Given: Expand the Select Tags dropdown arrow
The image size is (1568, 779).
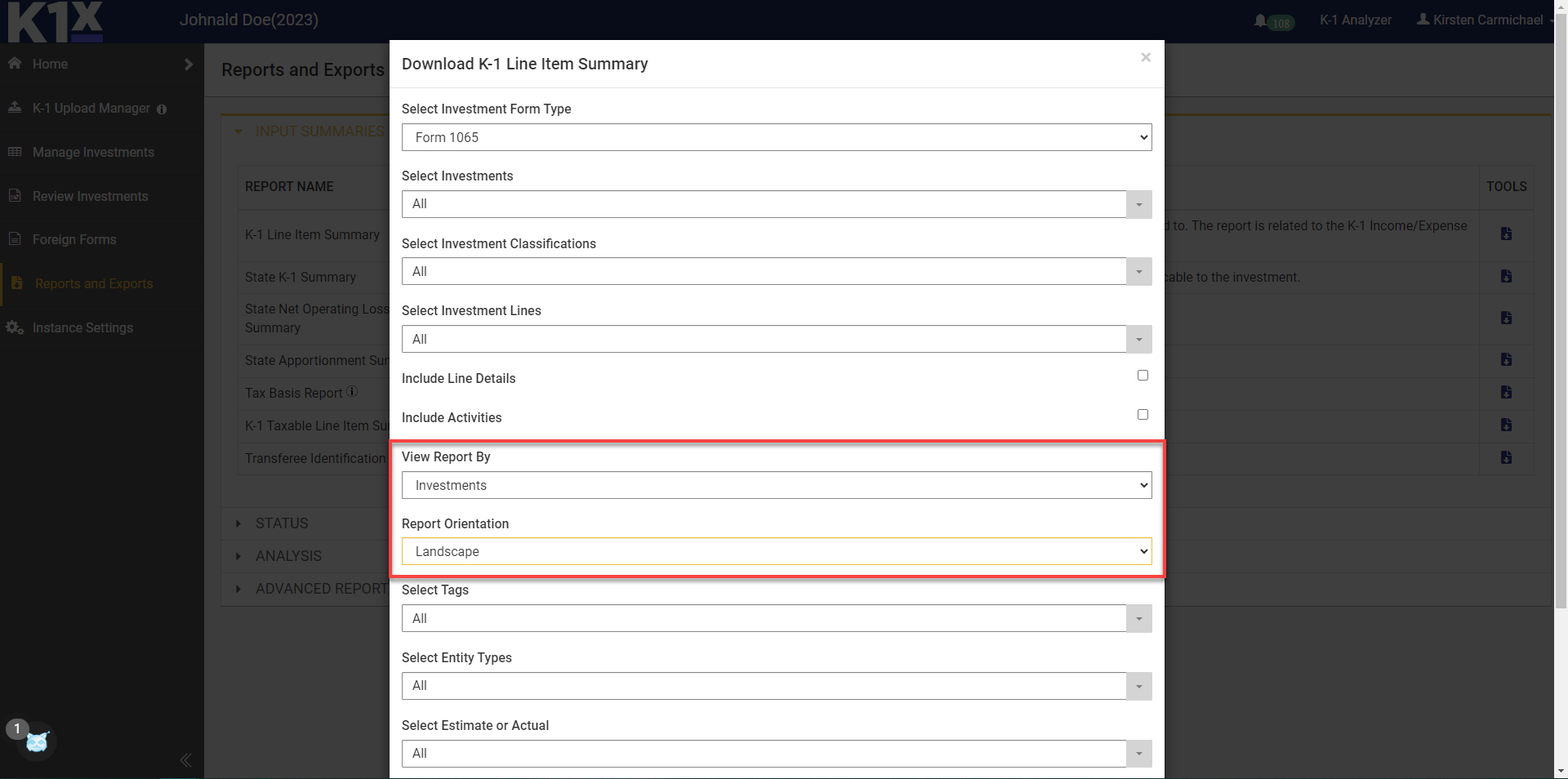Looking at the screenshot, I should pos(1138,619).
